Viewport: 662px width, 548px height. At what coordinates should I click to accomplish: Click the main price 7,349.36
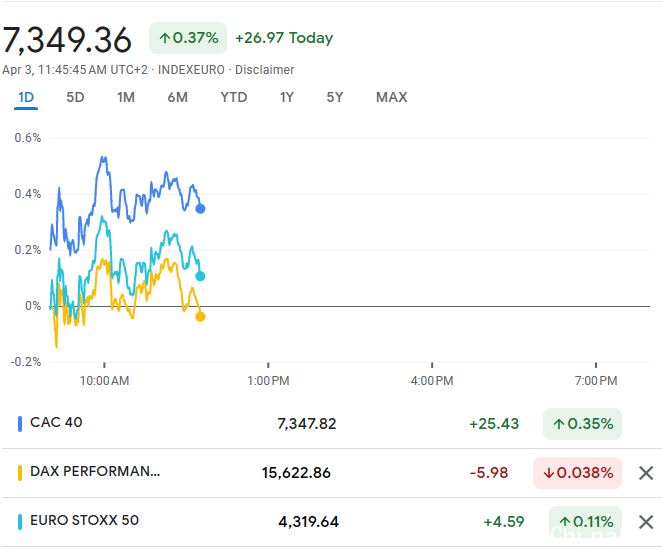click(x=67, y=40)
